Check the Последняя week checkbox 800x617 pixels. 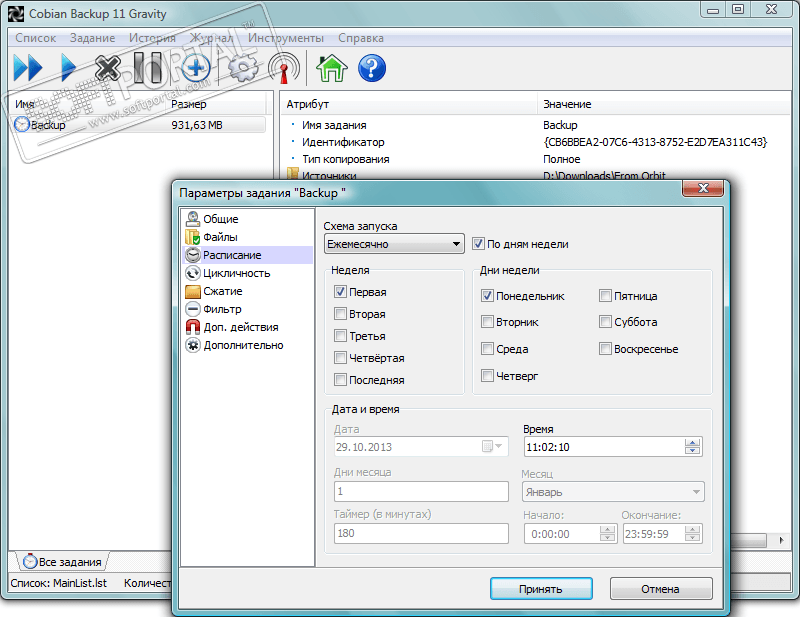click(x=340, y=379)
